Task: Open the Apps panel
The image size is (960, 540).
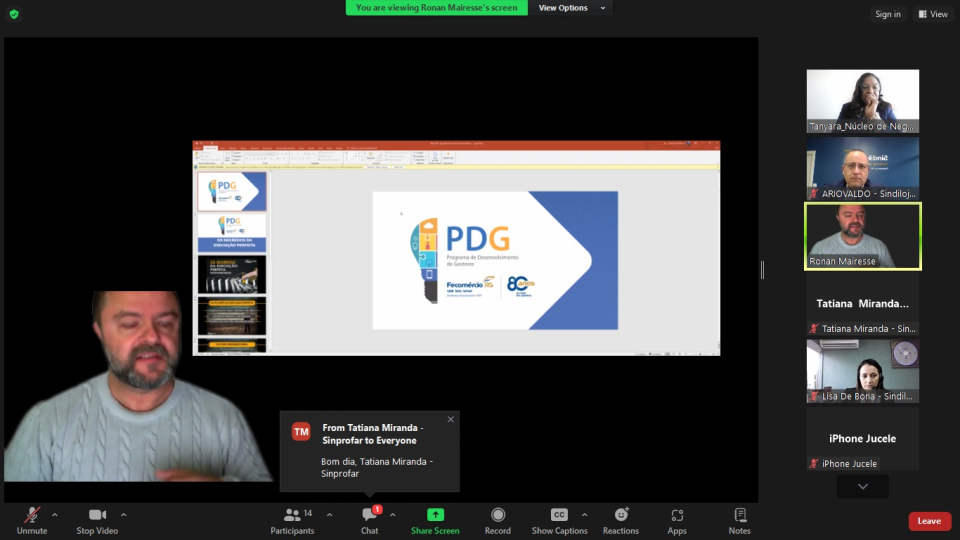Action: (677, 519)
